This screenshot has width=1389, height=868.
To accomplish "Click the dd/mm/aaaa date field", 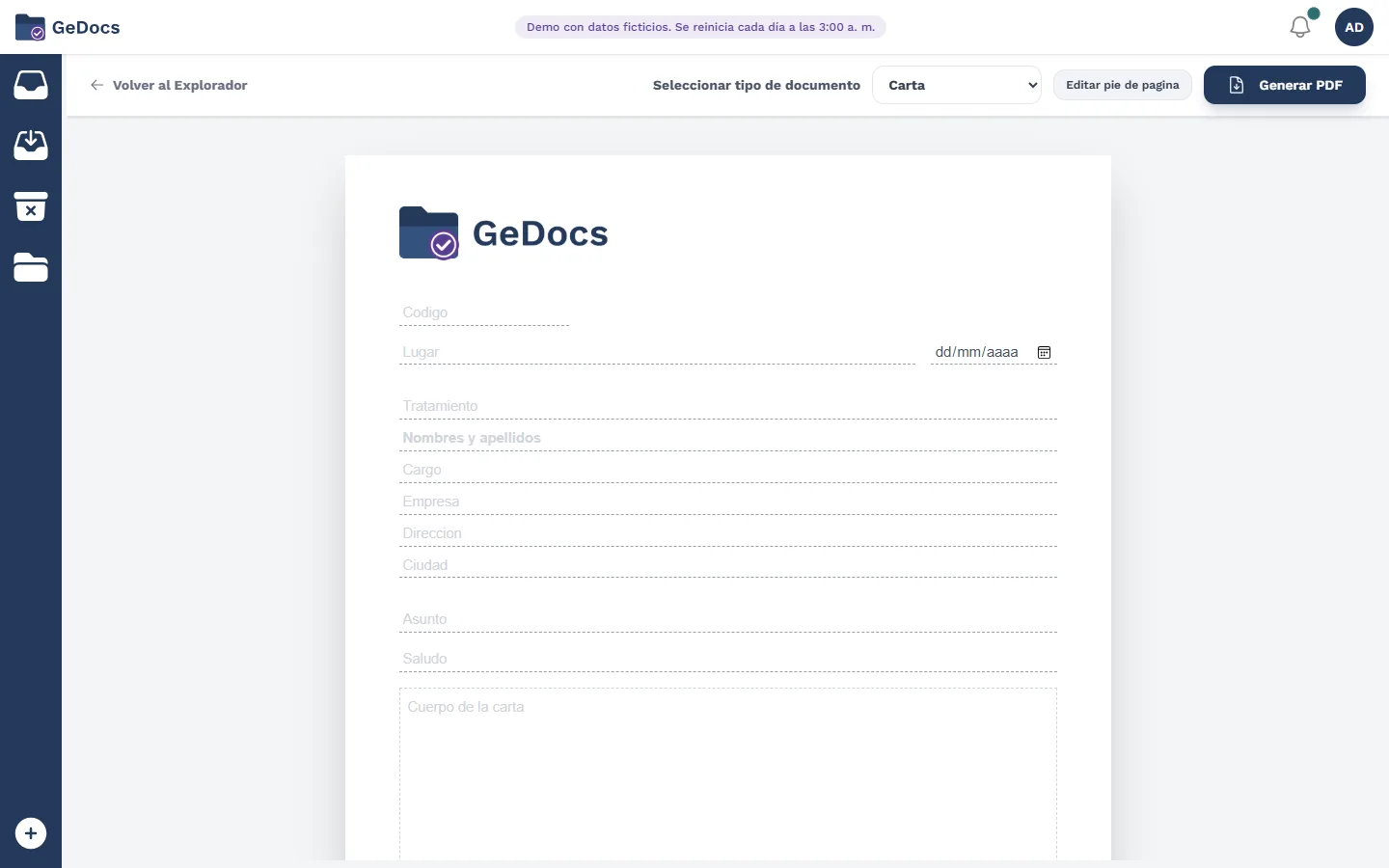I will (994, 352).
